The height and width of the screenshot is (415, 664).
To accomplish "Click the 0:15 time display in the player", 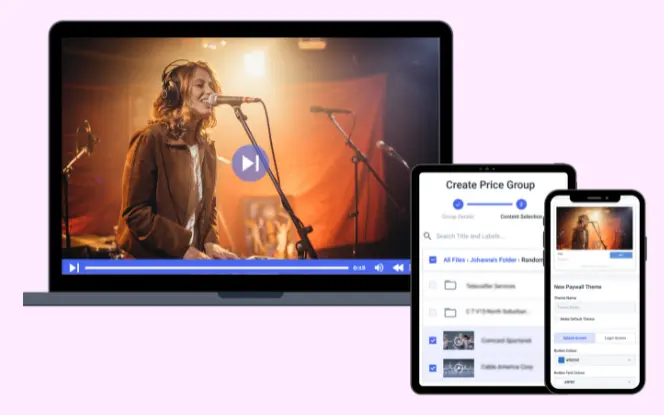I will point(359,268).
